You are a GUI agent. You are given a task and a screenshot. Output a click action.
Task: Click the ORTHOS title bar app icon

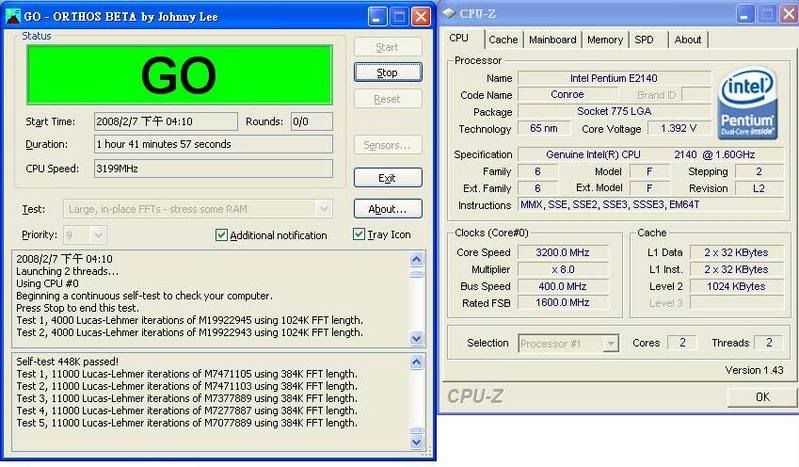pos(12,16)
